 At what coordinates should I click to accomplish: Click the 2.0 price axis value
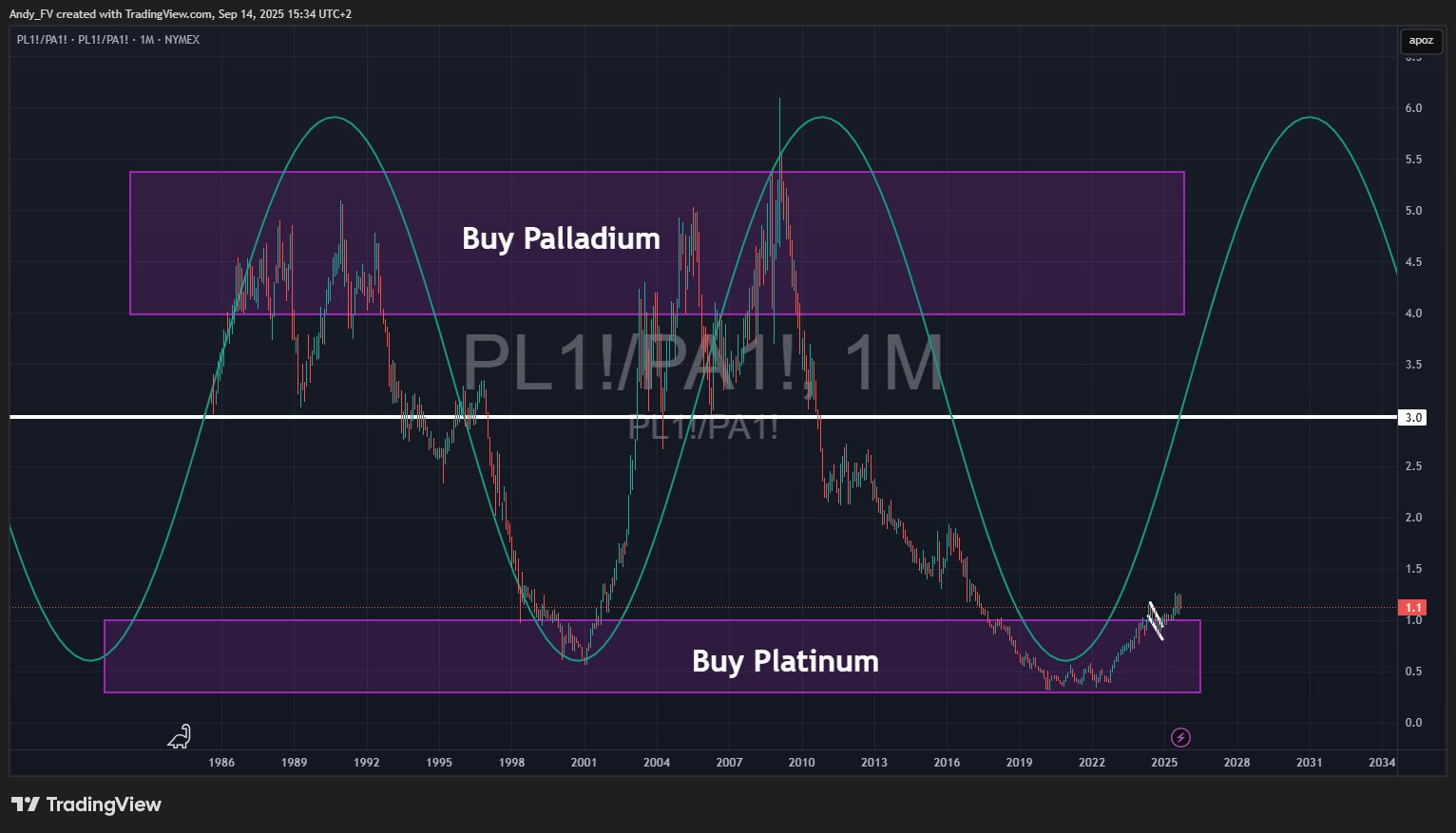coord(1413,518)
